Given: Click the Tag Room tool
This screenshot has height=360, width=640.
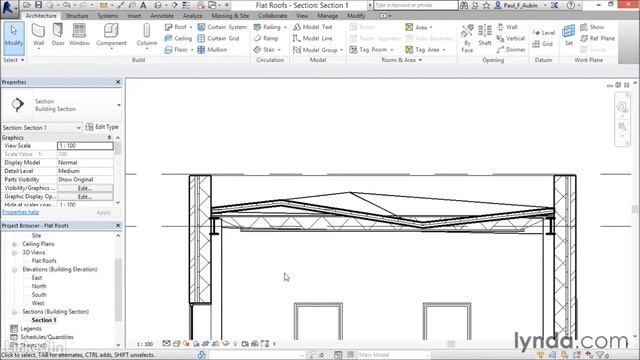Looking at the screenshot, I should (371, 50).
